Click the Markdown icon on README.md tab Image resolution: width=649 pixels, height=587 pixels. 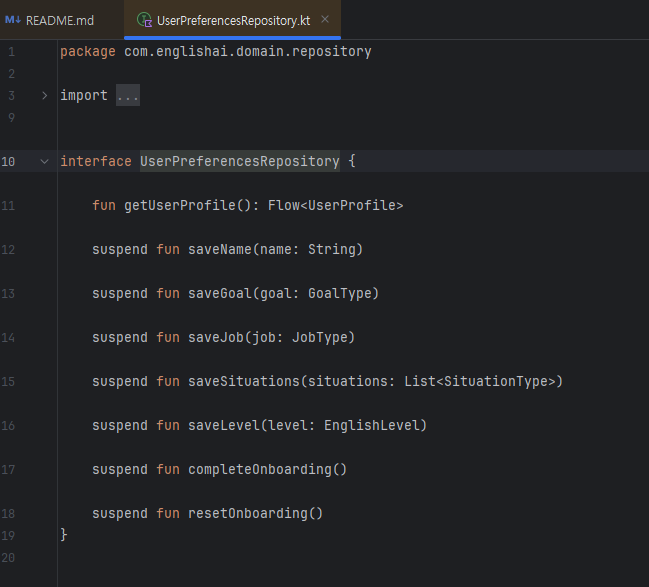point(12,20)
